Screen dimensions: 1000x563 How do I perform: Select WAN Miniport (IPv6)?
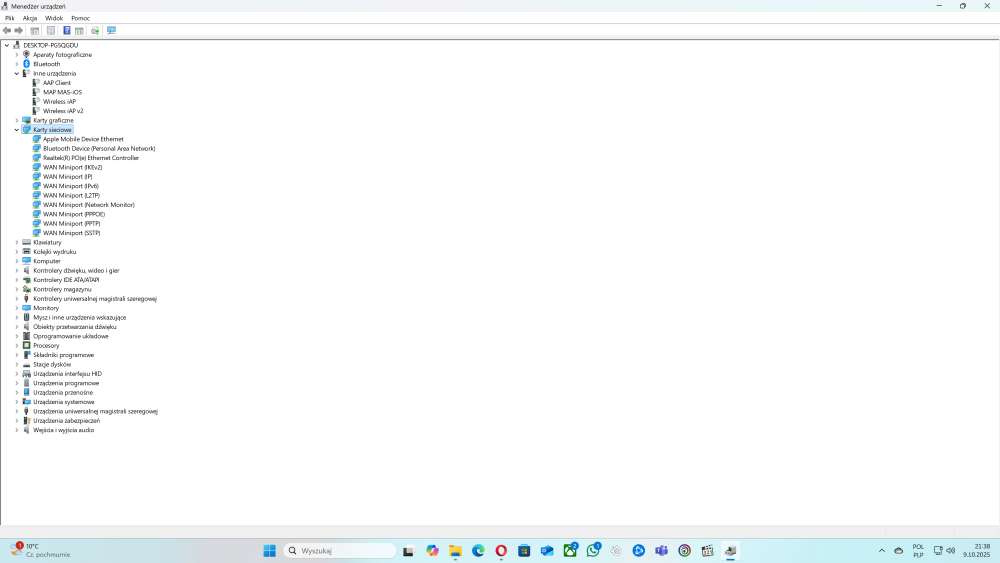[x=71, y=186]
